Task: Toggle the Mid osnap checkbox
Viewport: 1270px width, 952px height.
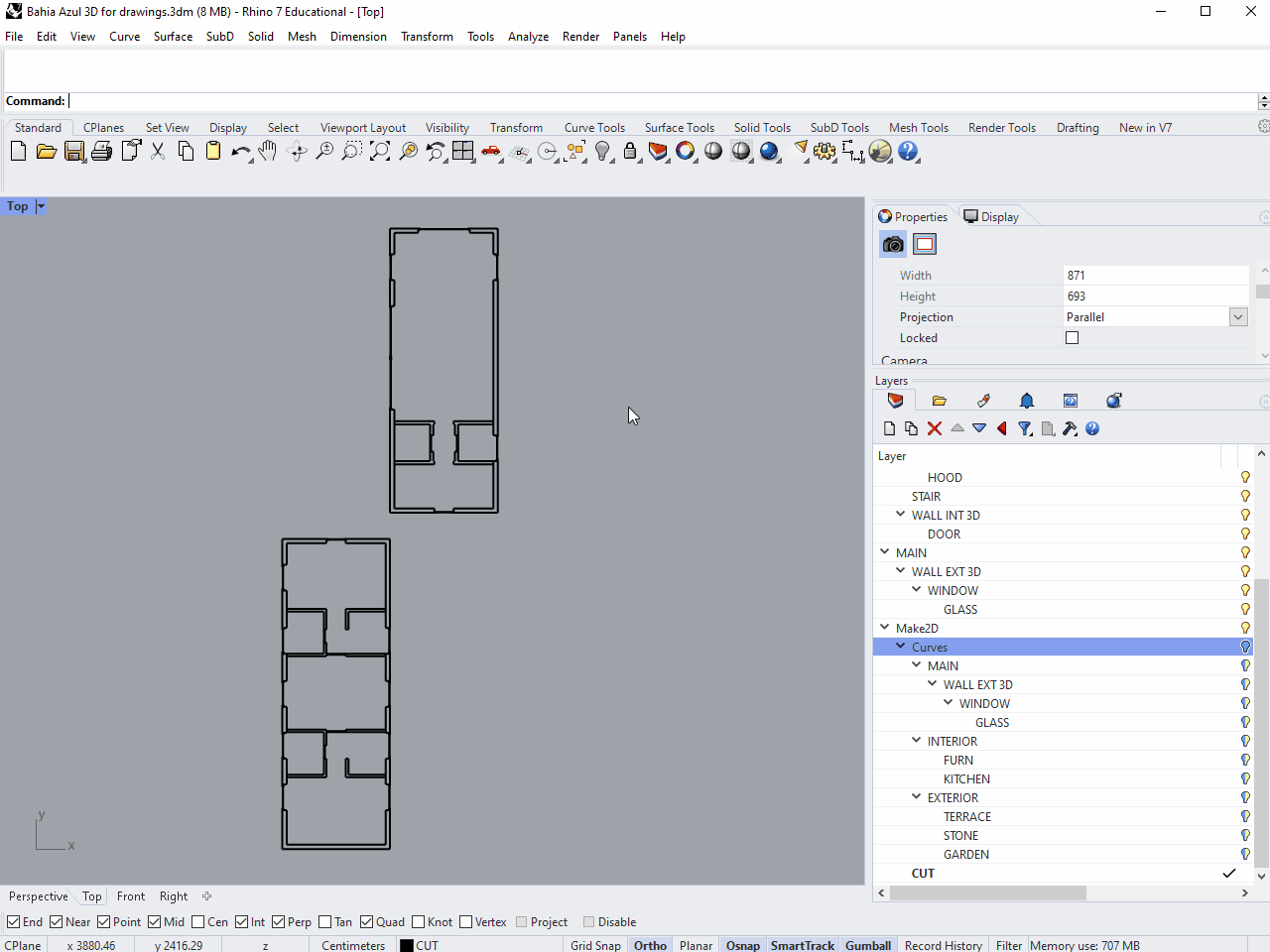Action: [x=155, y=922]
